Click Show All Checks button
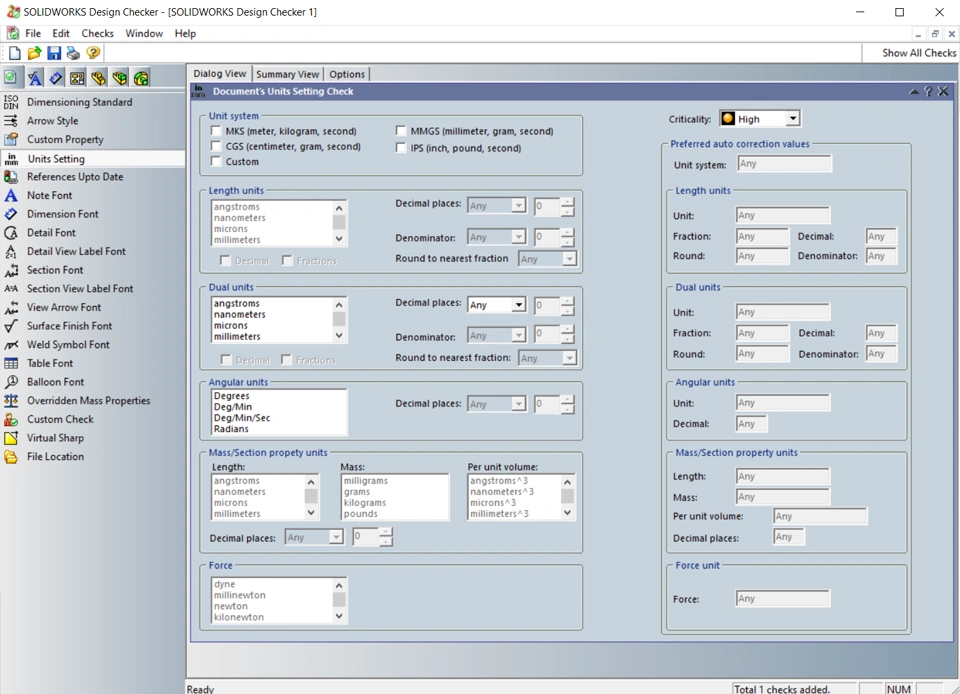This screenshot has height=694, width=960. pos(918,53)
